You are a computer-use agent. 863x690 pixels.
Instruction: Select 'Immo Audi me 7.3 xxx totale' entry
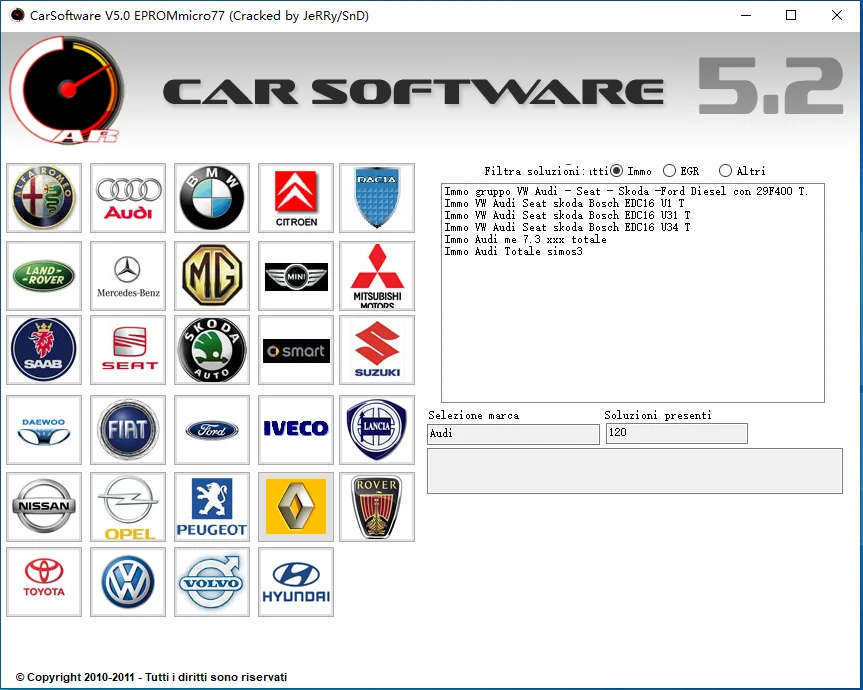point(525,239)
